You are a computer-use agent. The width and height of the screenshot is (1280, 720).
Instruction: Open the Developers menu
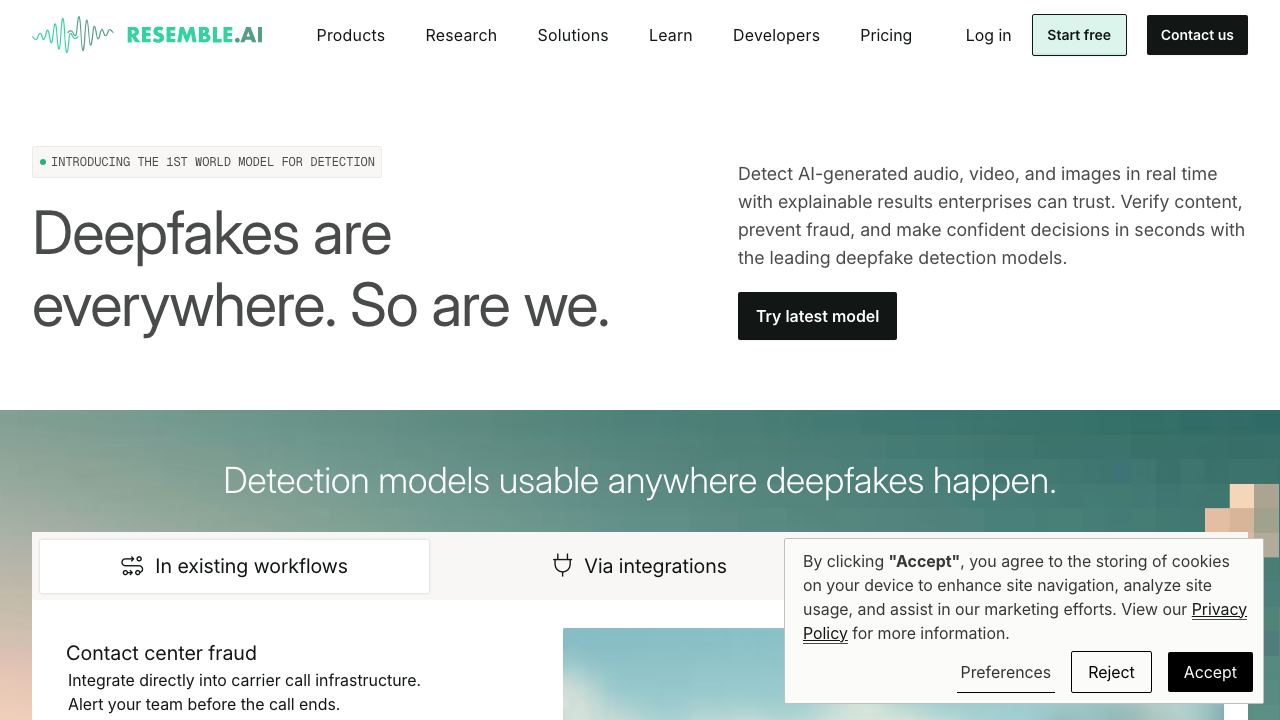(776, 35)
